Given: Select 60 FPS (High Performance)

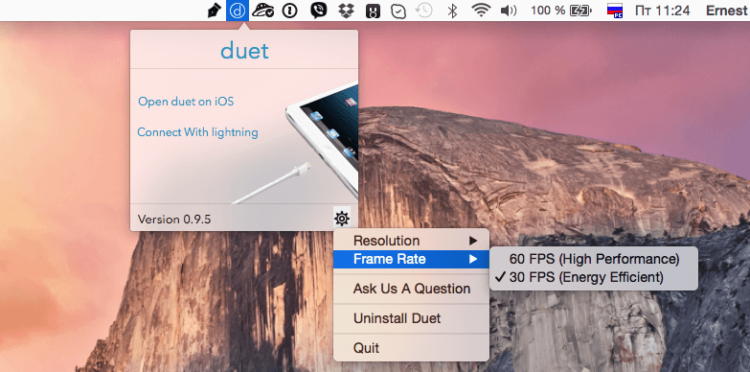Looking at the screenshot, I should 594,259.
